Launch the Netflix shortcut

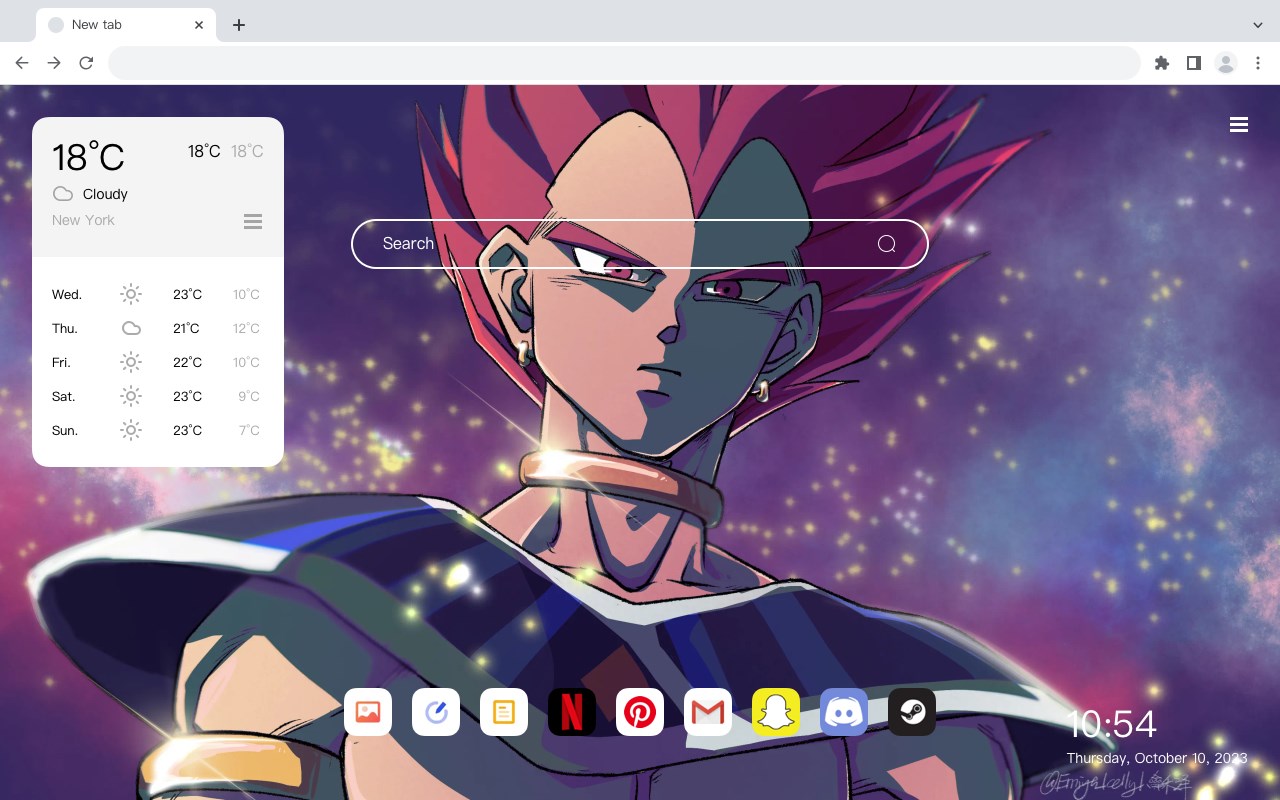click(572, 712)
